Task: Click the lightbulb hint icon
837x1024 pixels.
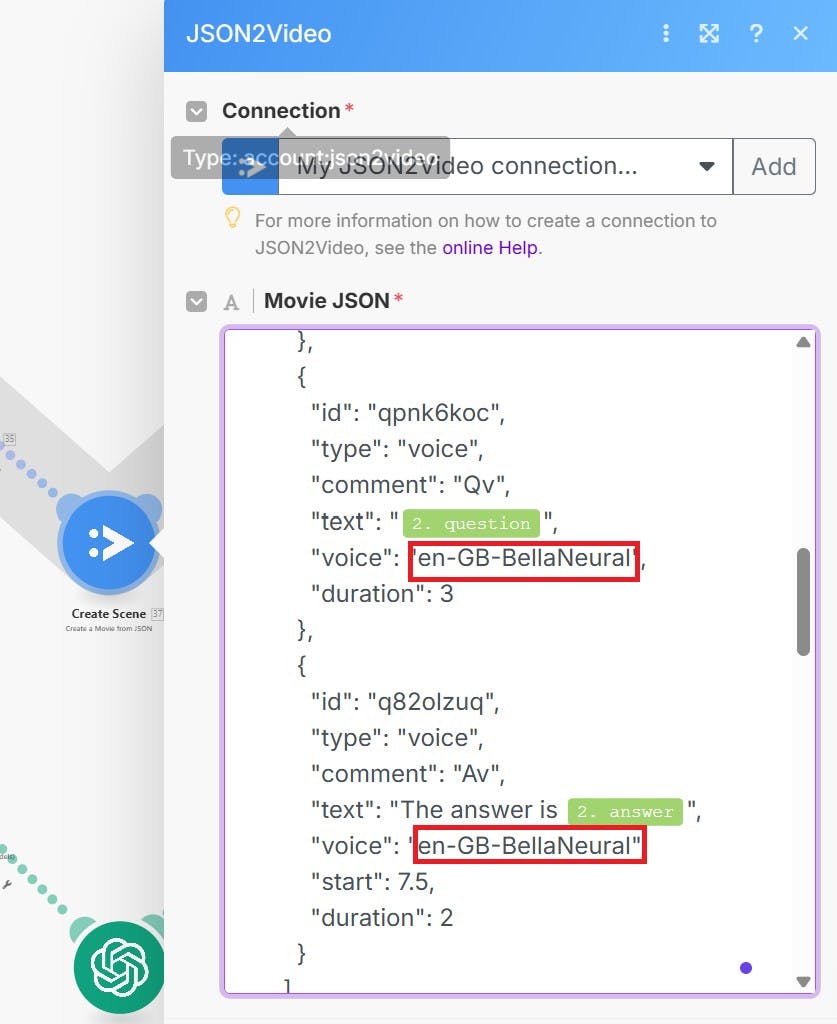Action: pos(233,217)
